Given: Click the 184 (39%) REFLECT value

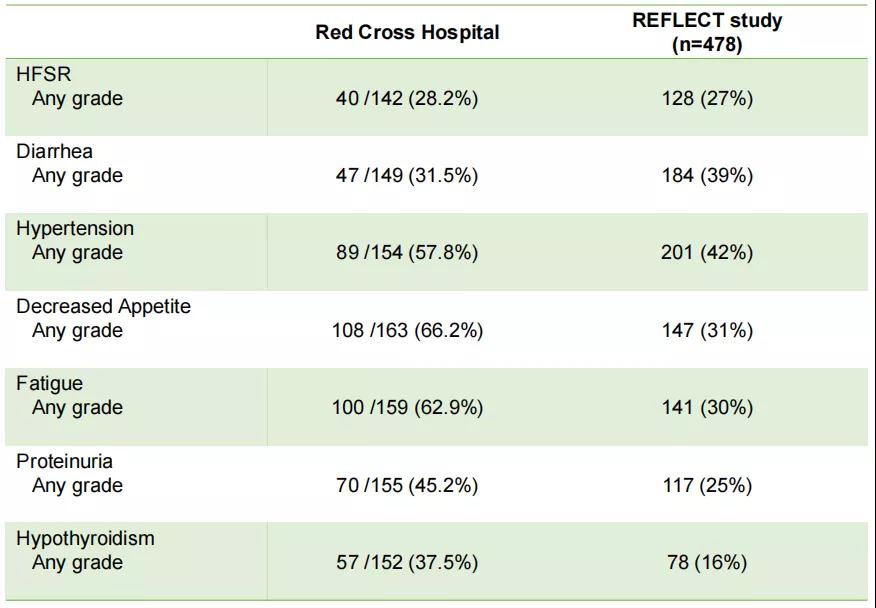Looking at the screenshot, I should click(x=706, y=175).
